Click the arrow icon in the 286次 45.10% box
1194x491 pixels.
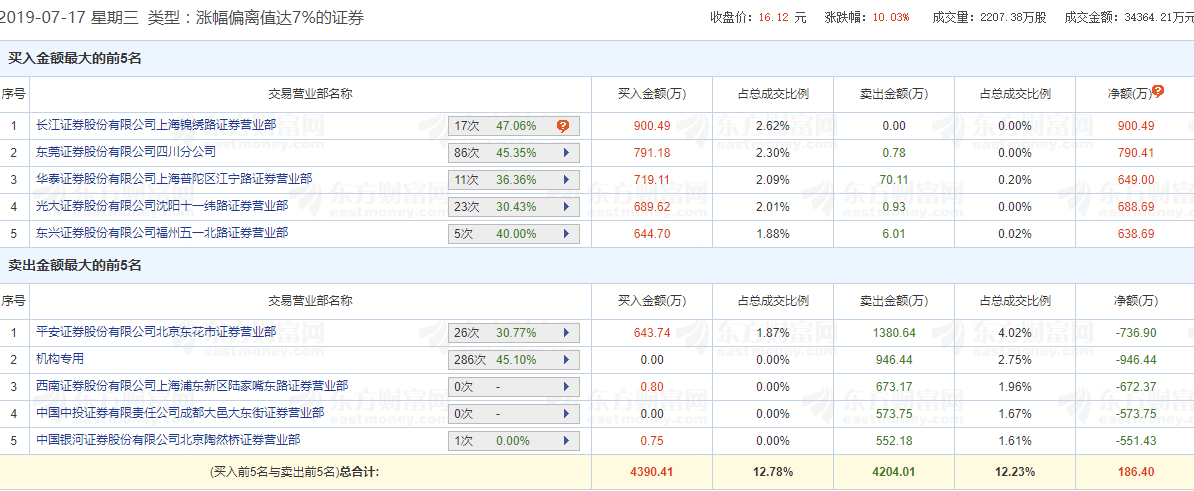[x=566, y=360]
